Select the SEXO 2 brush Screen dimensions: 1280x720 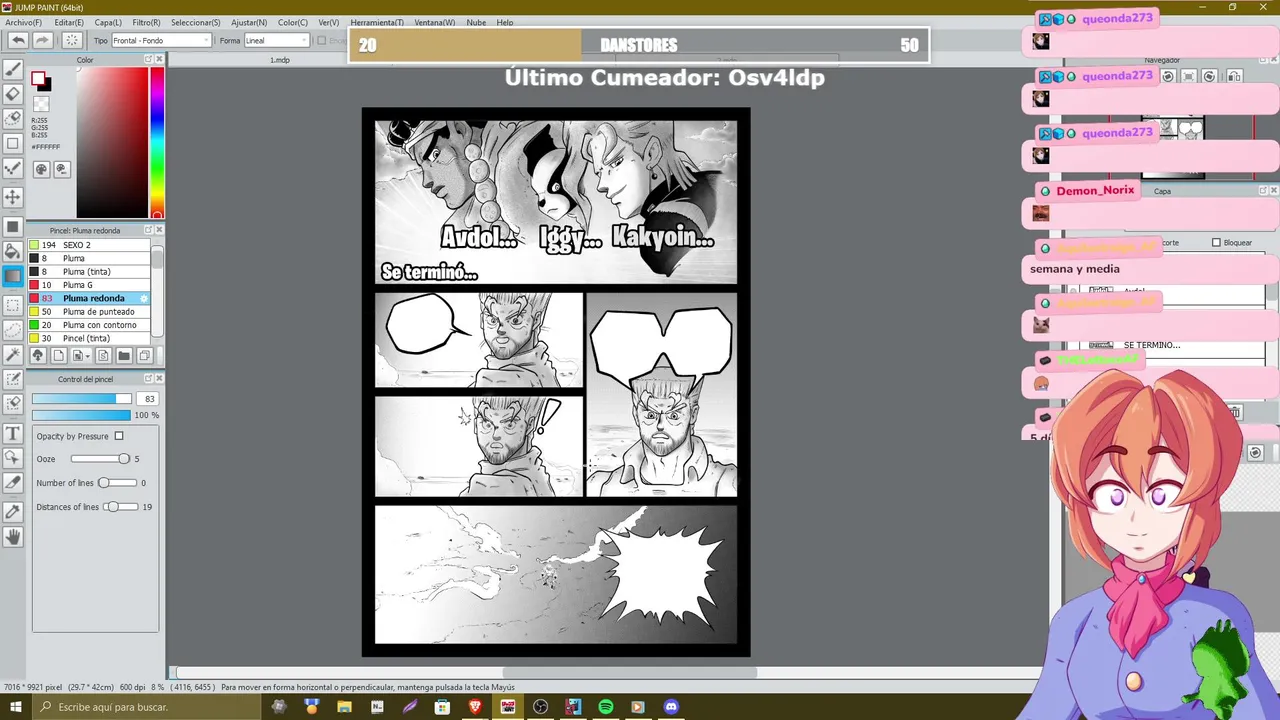pyautogui.click(x=89, y=245)
